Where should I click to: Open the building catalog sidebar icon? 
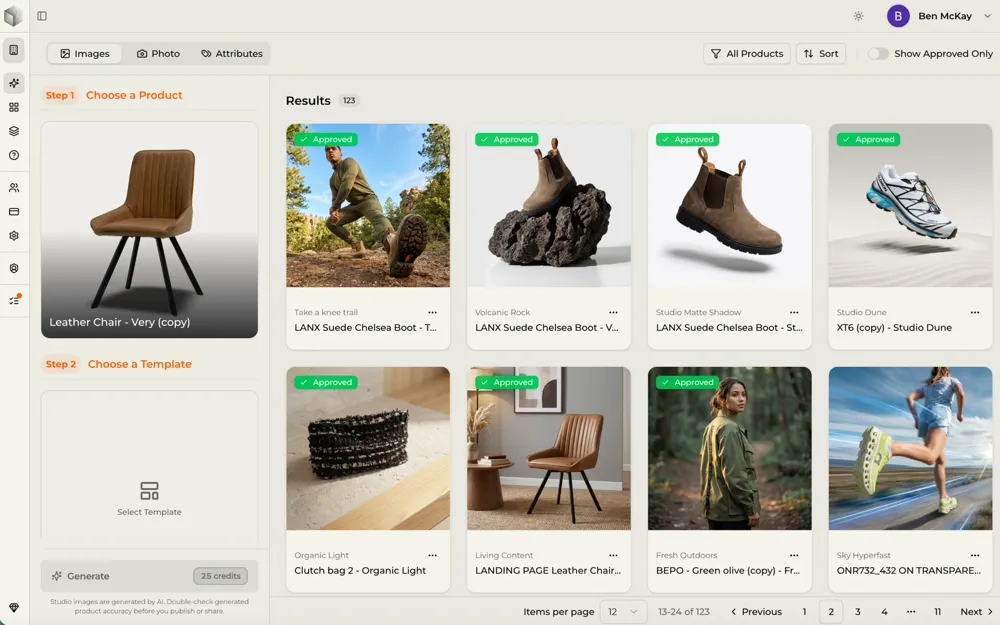point(14,50)
